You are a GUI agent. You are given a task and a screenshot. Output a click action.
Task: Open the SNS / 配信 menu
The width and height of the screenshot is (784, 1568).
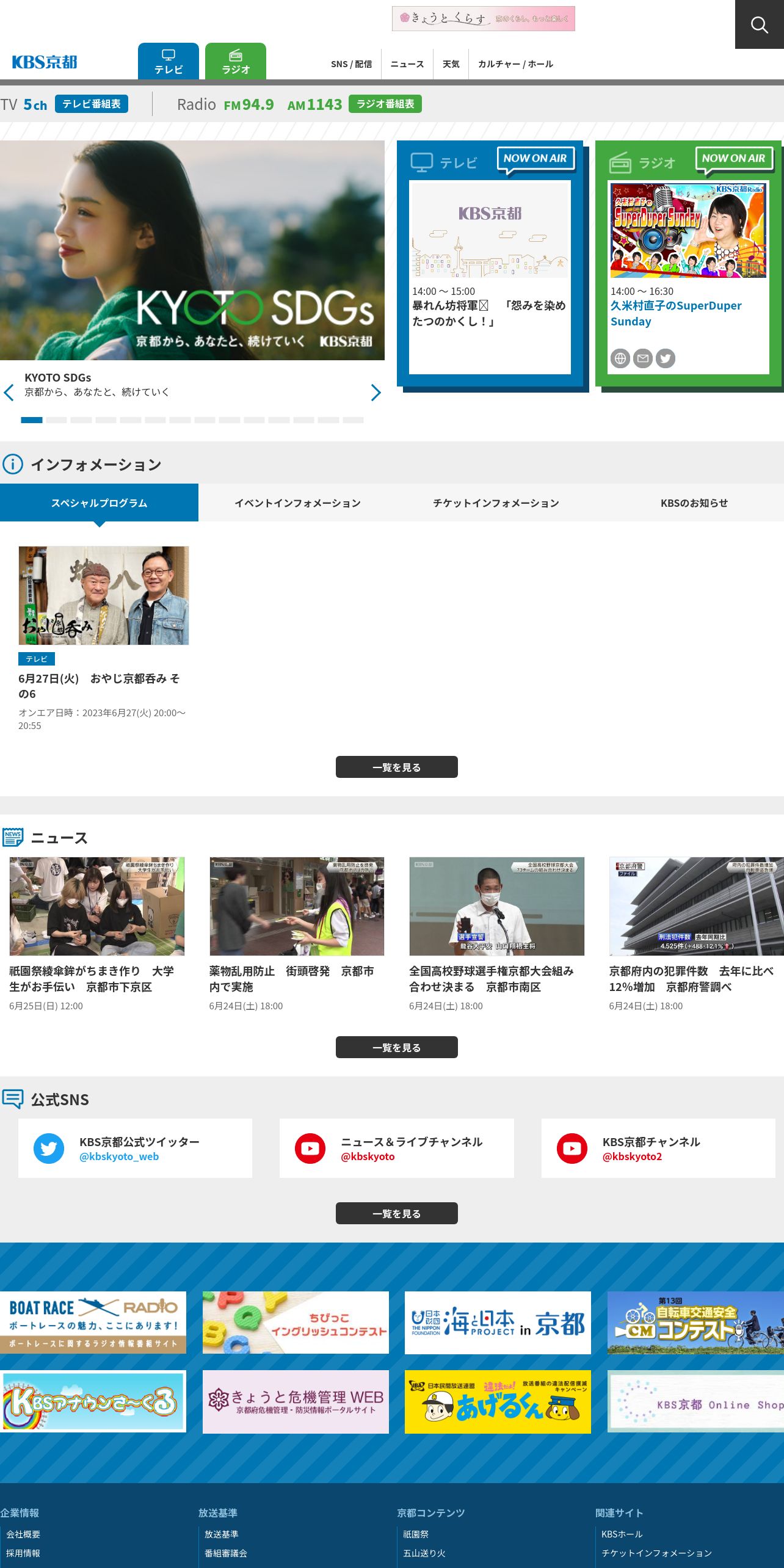pos(351,64)
